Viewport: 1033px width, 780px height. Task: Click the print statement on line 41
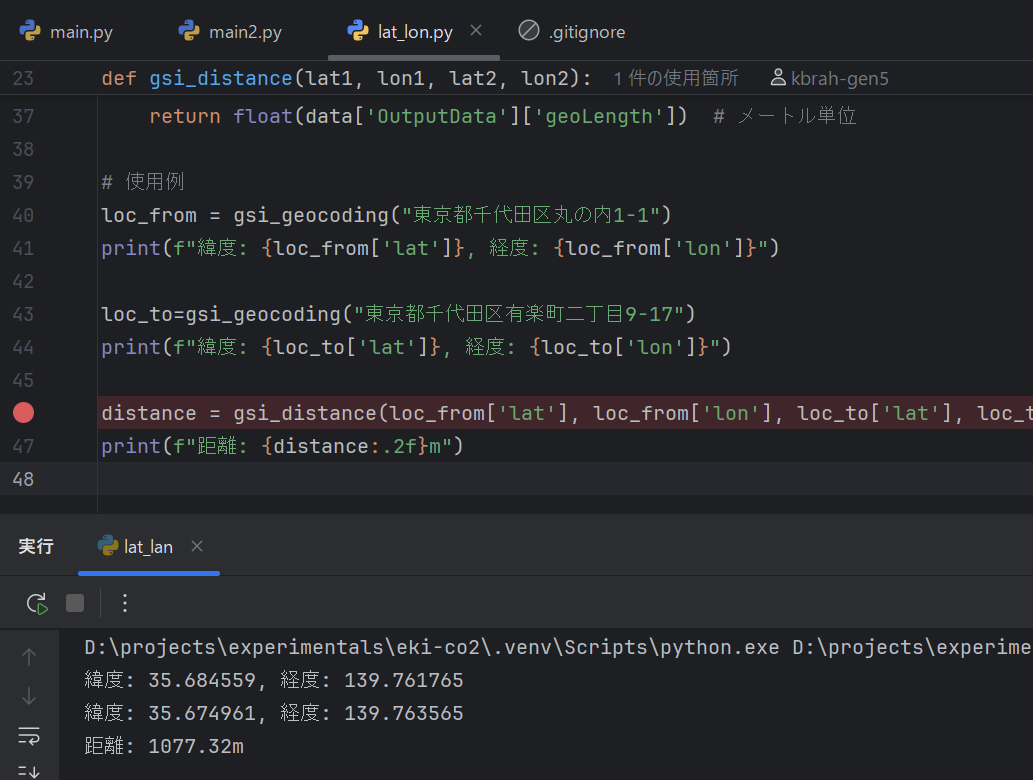pyautogui.click(x=440, y=248)
